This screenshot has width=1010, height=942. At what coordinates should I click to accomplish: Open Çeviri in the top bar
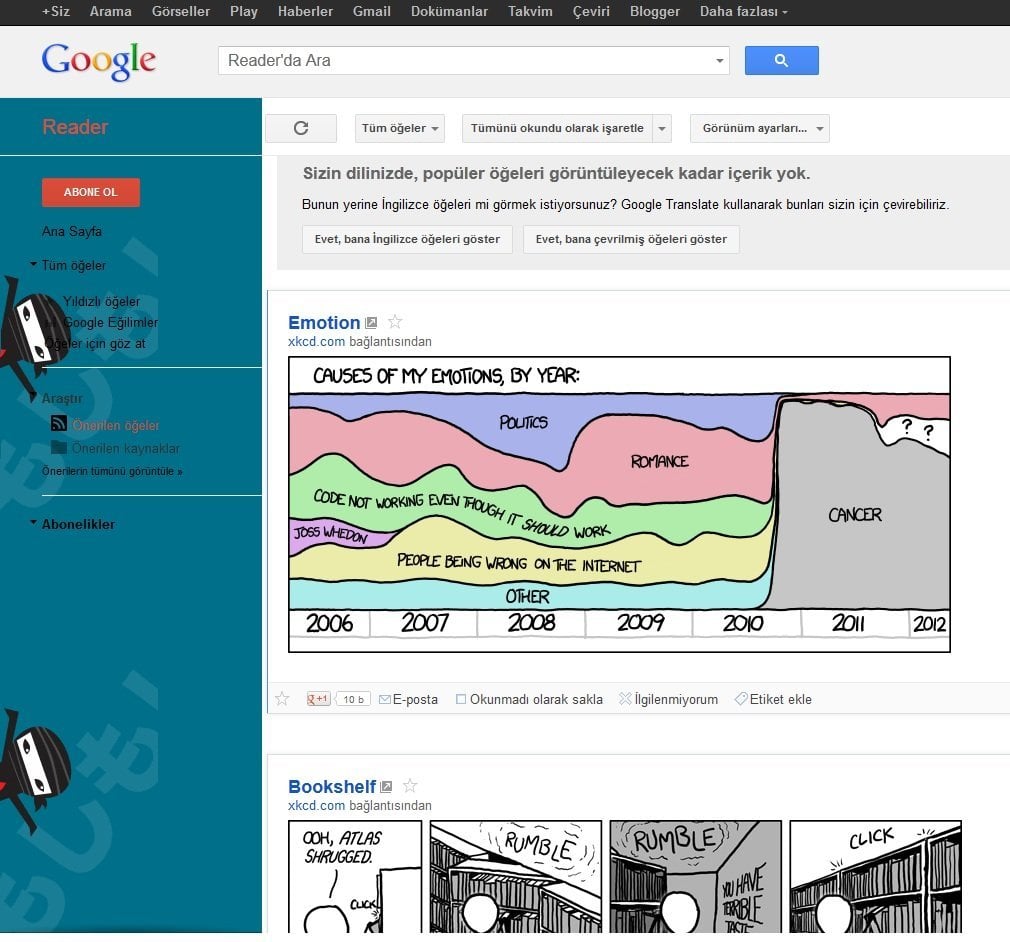(591, 12)
